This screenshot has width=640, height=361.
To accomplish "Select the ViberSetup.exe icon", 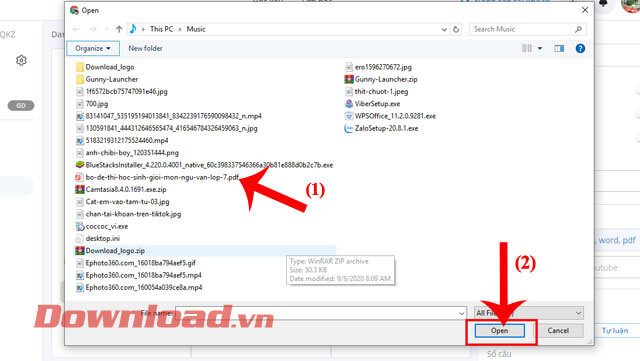I will coord(349,104).
